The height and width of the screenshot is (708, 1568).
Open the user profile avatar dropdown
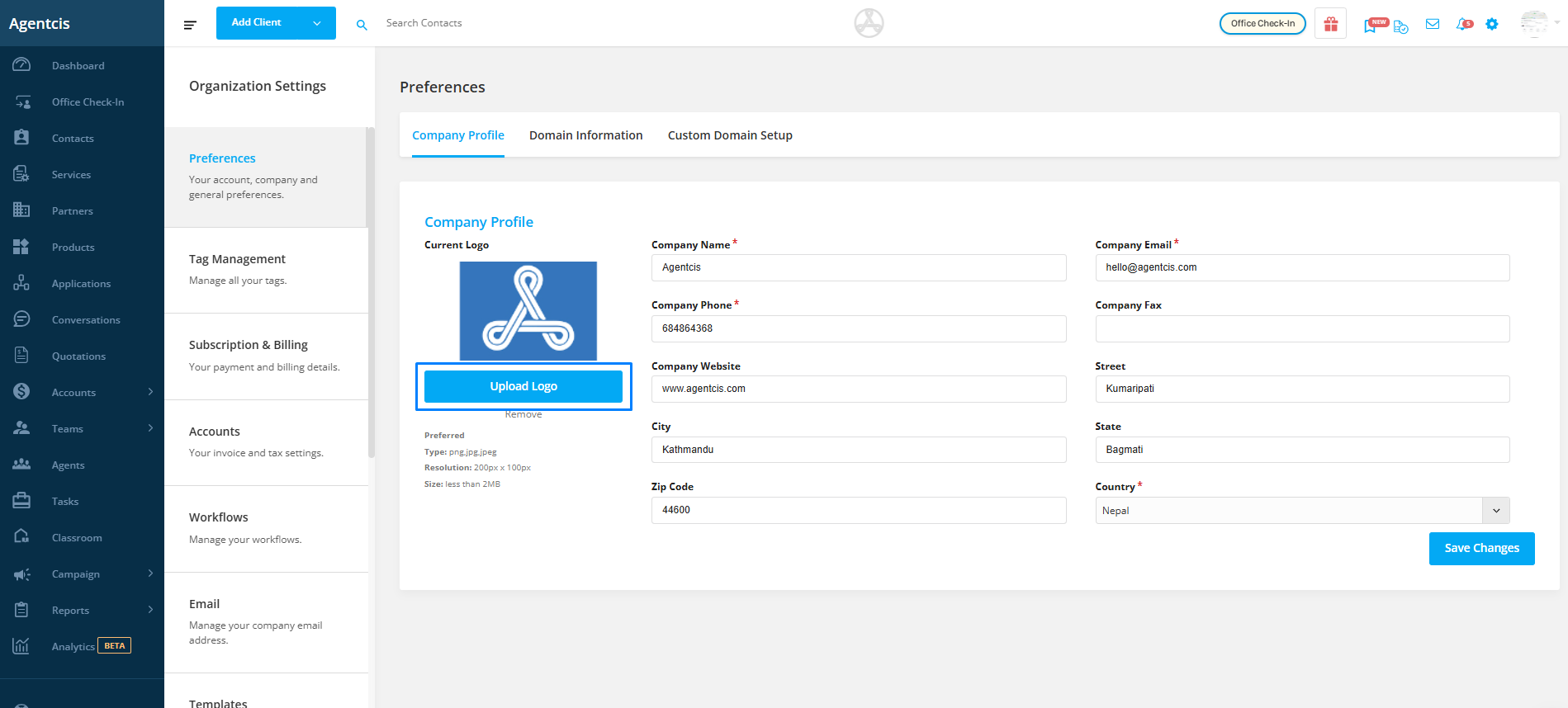click(1539, 23)
